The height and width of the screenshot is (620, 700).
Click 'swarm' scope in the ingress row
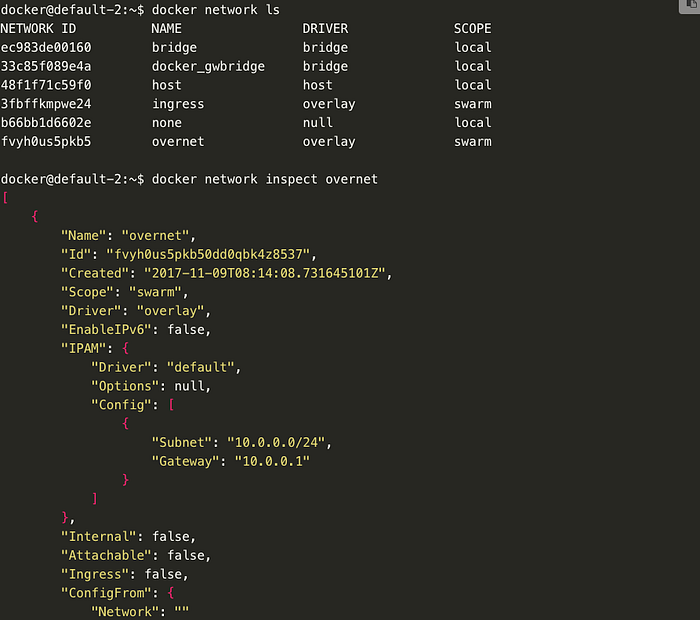tap(473, 104)
